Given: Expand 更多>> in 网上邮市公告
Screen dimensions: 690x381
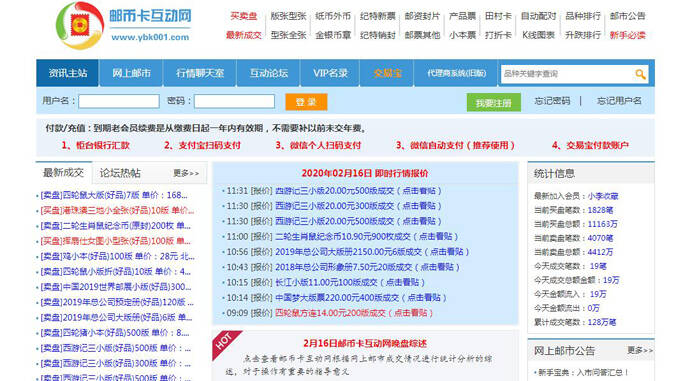Looking at the screenshot, I should tap(640, 350).
